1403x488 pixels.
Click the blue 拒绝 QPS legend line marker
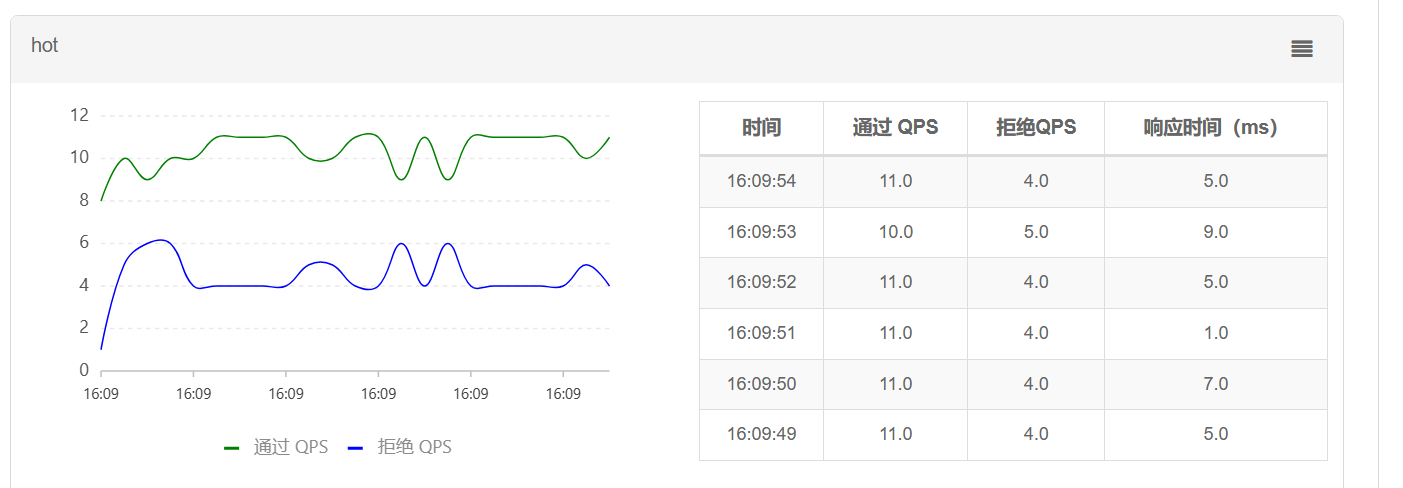point(355,448)
